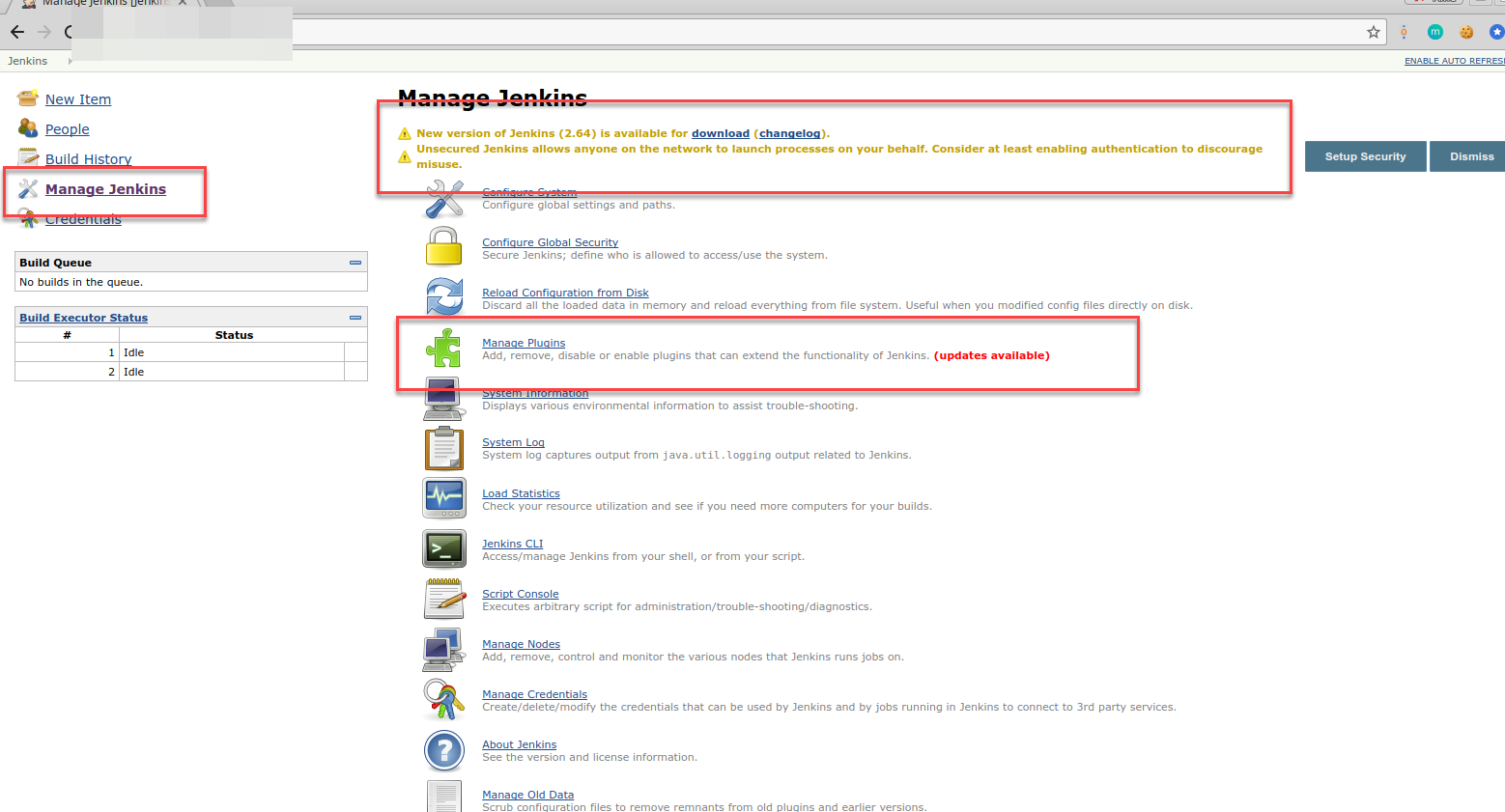1505x812 pixels.
Task: Click the Build Executor Status heading link
Action: (84, 318)
